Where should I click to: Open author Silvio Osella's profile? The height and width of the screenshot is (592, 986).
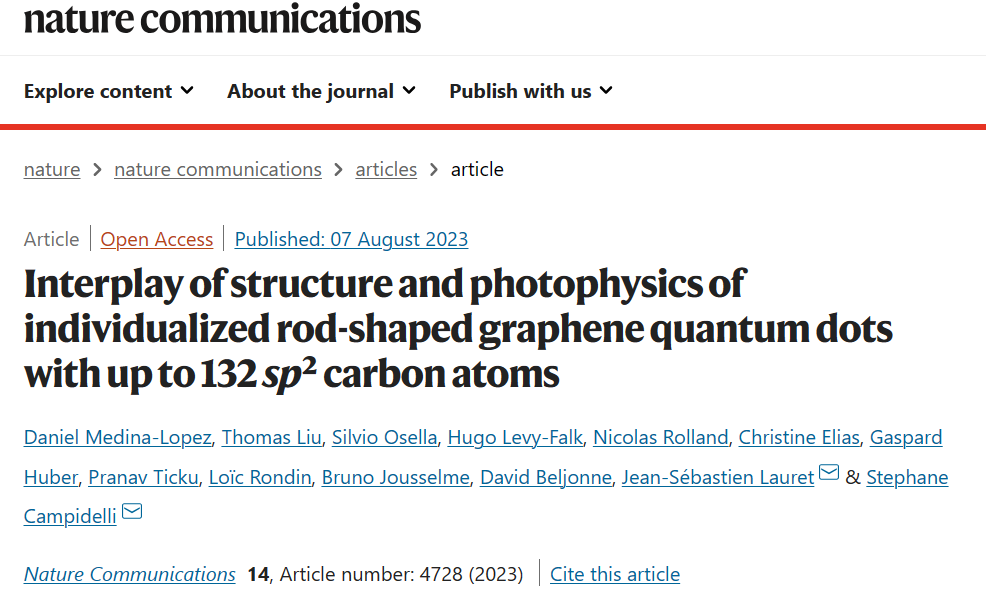[x=384, y=437]
